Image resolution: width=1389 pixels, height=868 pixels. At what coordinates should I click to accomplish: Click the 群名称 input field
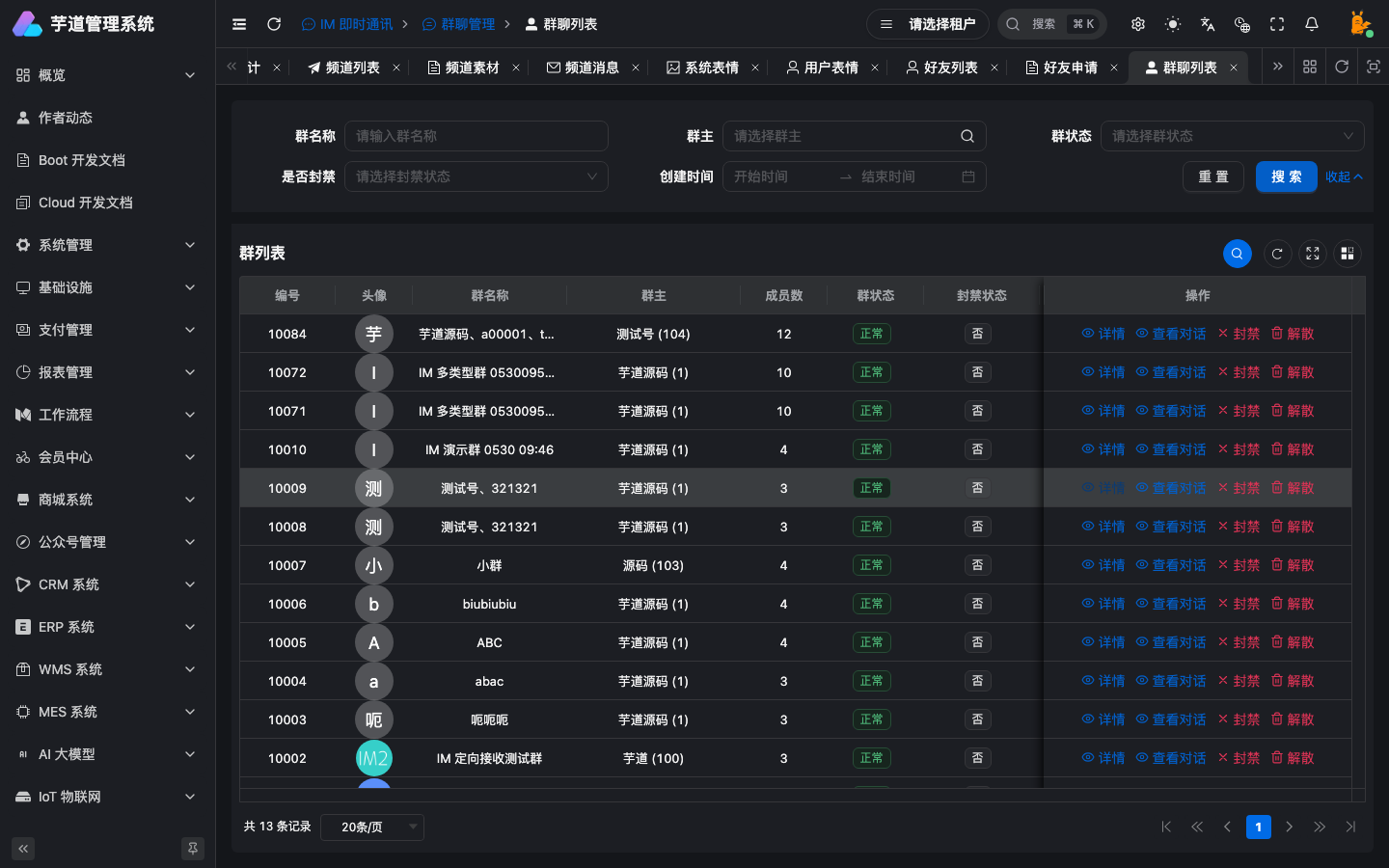[477, 136]
